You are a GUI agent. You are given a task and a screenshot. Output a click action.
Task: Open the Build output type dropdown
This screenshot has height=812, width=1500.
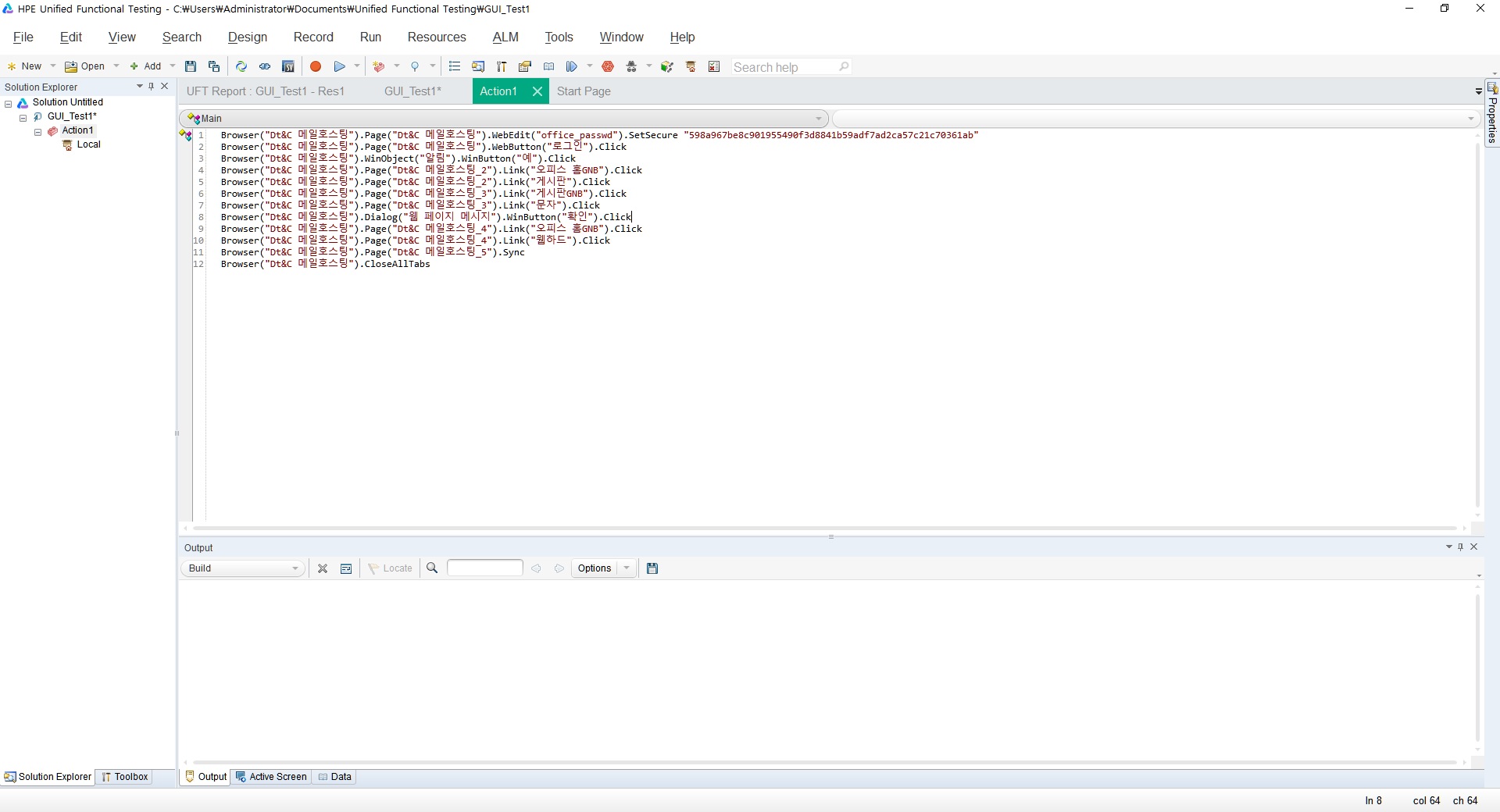pyautogui.click(x=243, y=568)
